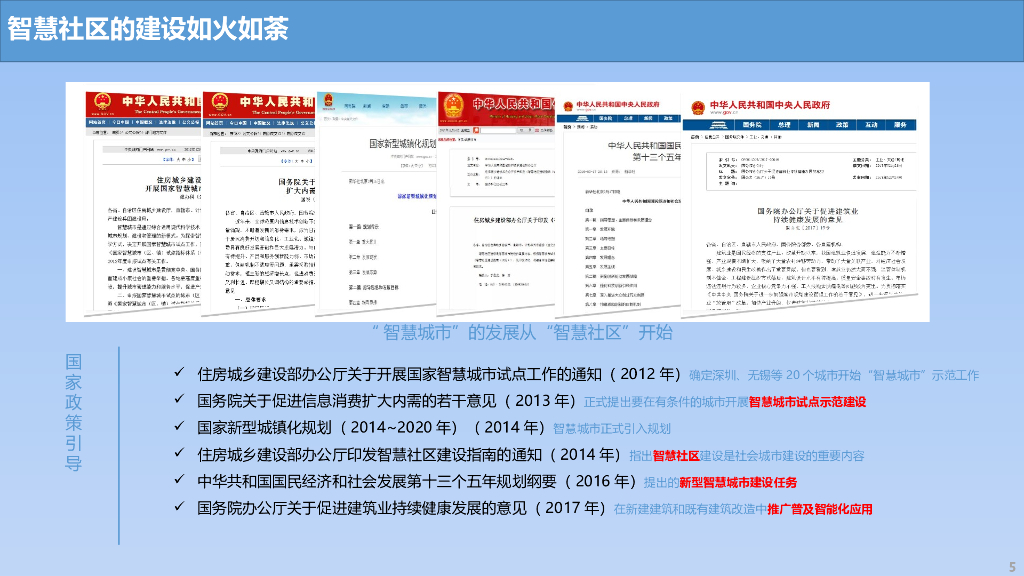Open 服务 tab in the rightmost document nav
The image size is (1024, 576).
pyautogui.click(x=900, y=125)
